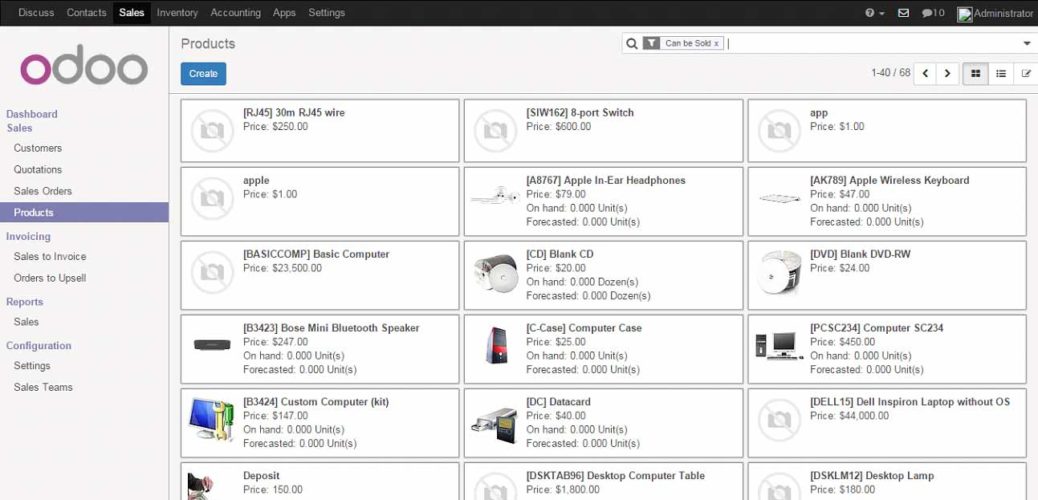Open the app product card

click(887, 130)
